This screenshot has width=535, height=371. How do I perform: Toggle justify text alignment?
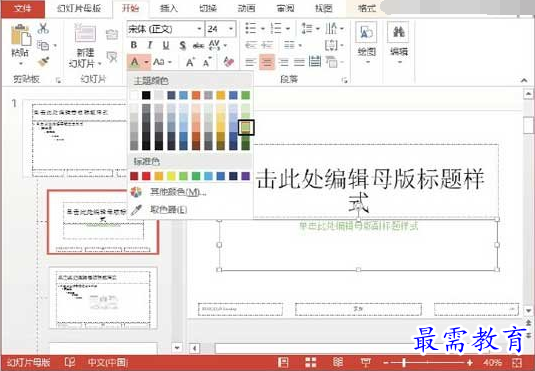pos(299,62)
